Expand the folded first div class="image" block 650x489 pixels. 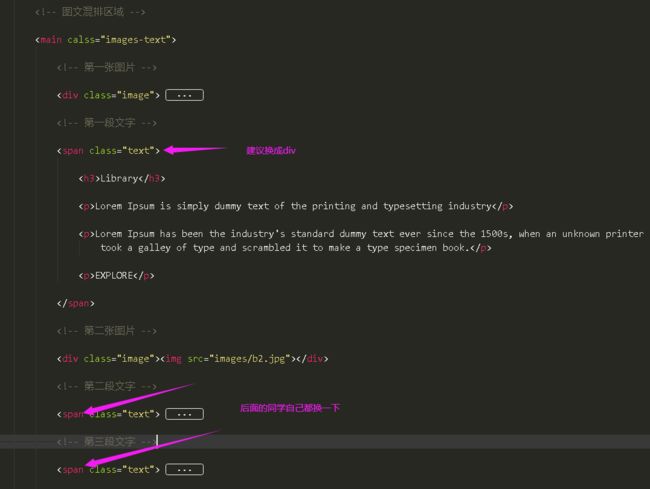tap(184, 95)
